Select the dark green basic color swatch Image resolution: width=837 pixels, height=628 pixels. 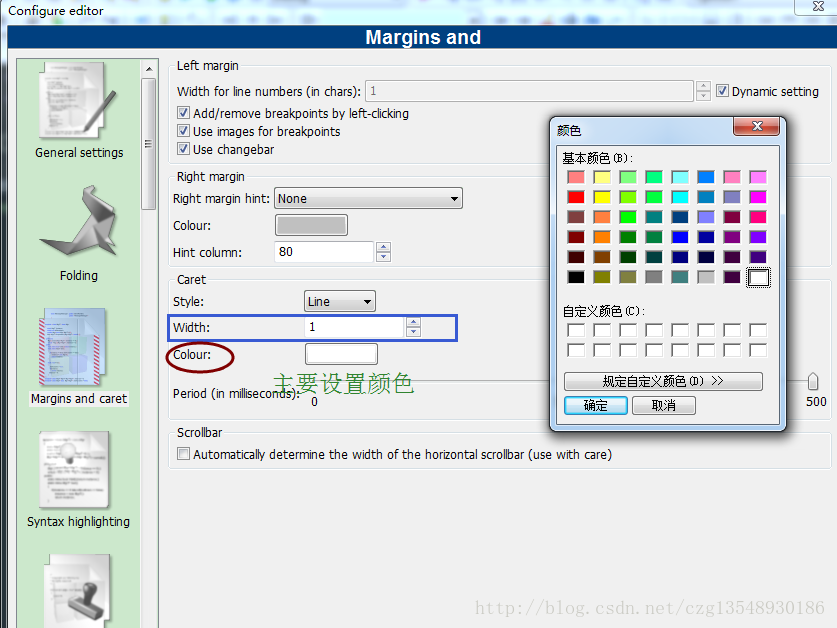(628, 257)
